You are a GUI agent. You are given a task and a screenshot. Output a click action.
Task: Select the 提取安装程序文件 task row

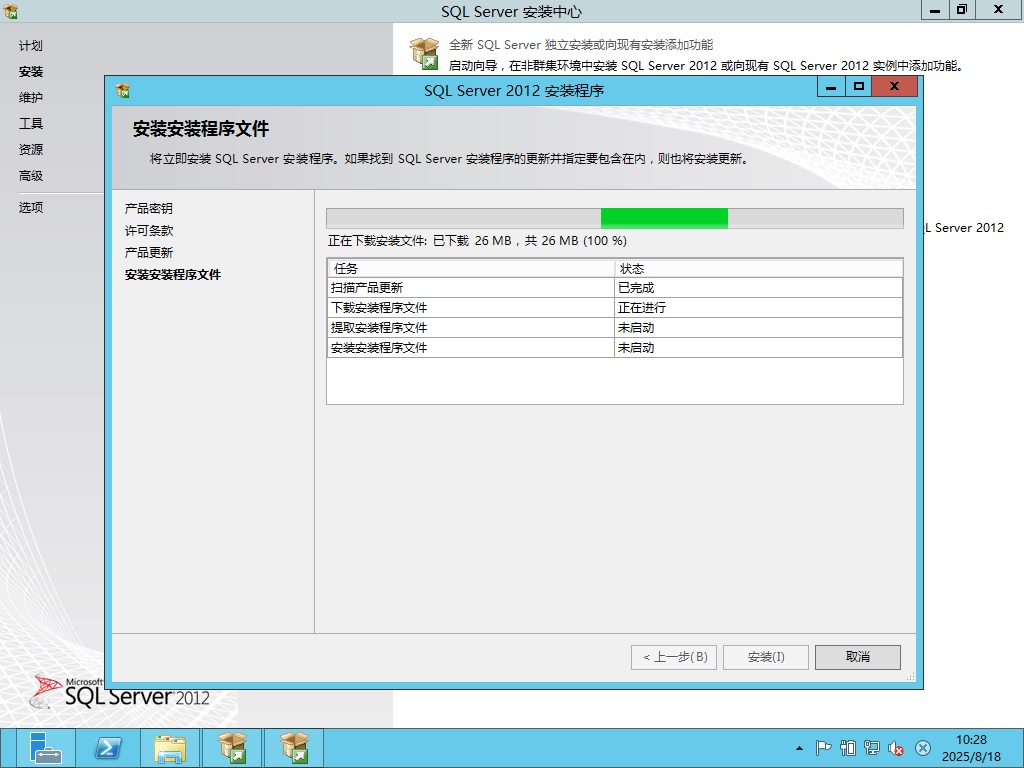click(x=615, y=328)
